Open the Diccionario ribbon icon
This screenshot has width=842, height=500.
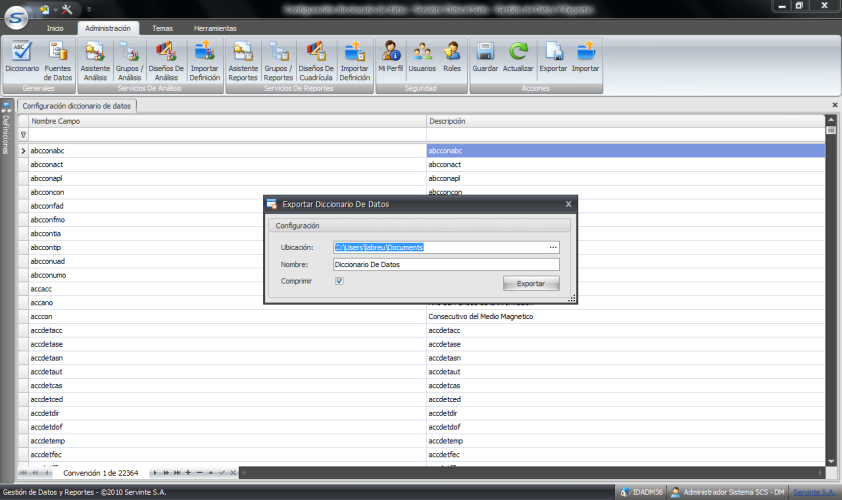(x=21, y=58)
